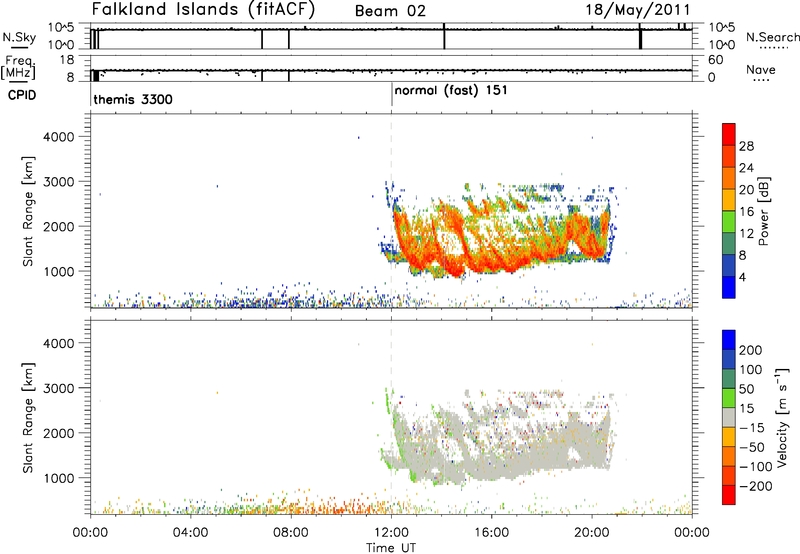Click the "Nave" legend label
The height and width of the screenshot is (554, 800).
tap(761, 69)
